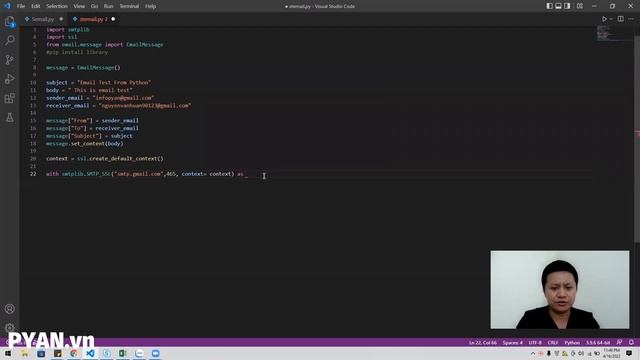The image size is (640, 360).
Task: Open Zoom from the taskbar
Action: pyautogui.click(x=156, y=353)
